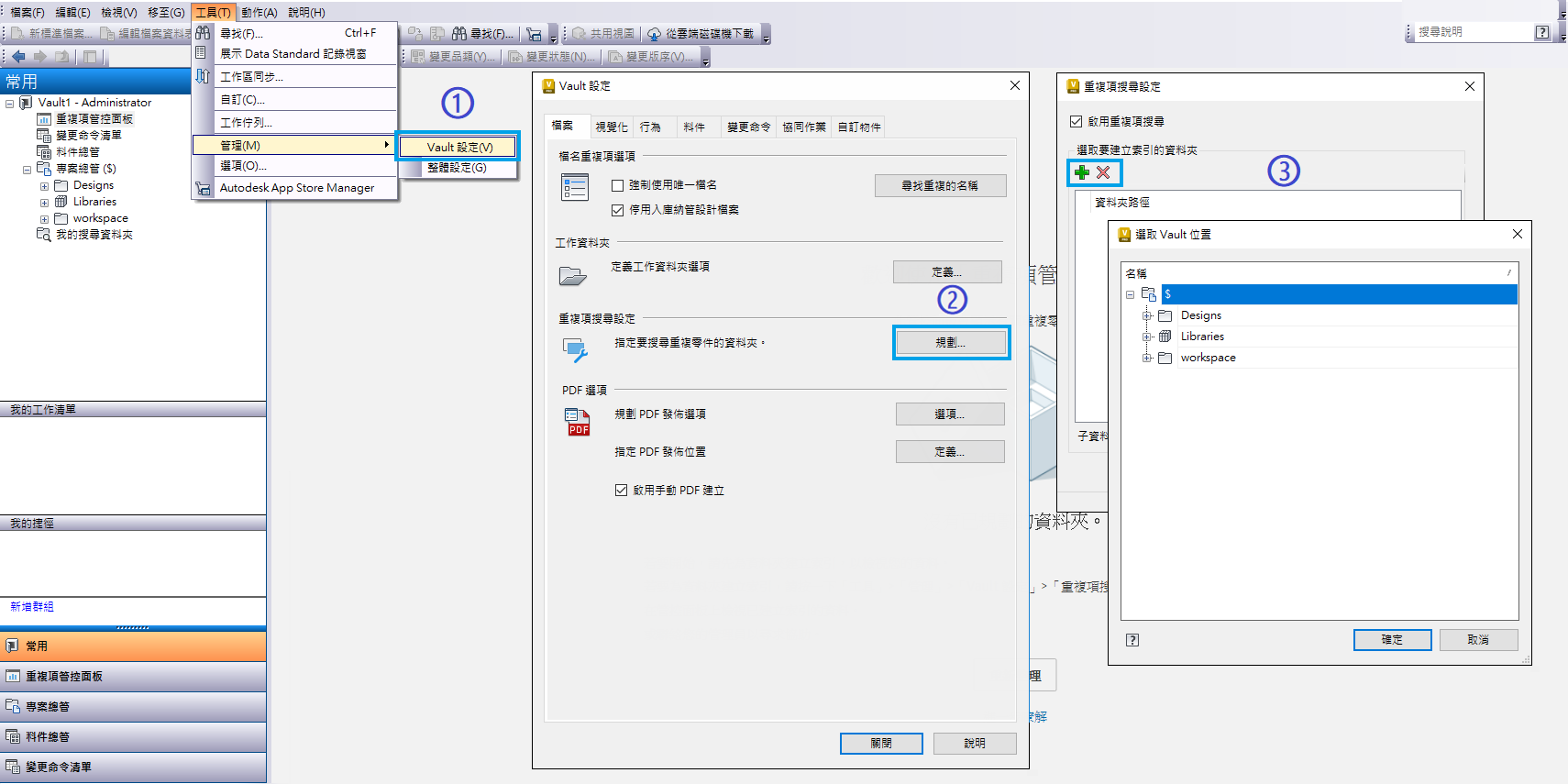Switch to the 變更命令 tab
Image resolution: width=1568 pixels, height=784 pixels.
click(749, 127)
